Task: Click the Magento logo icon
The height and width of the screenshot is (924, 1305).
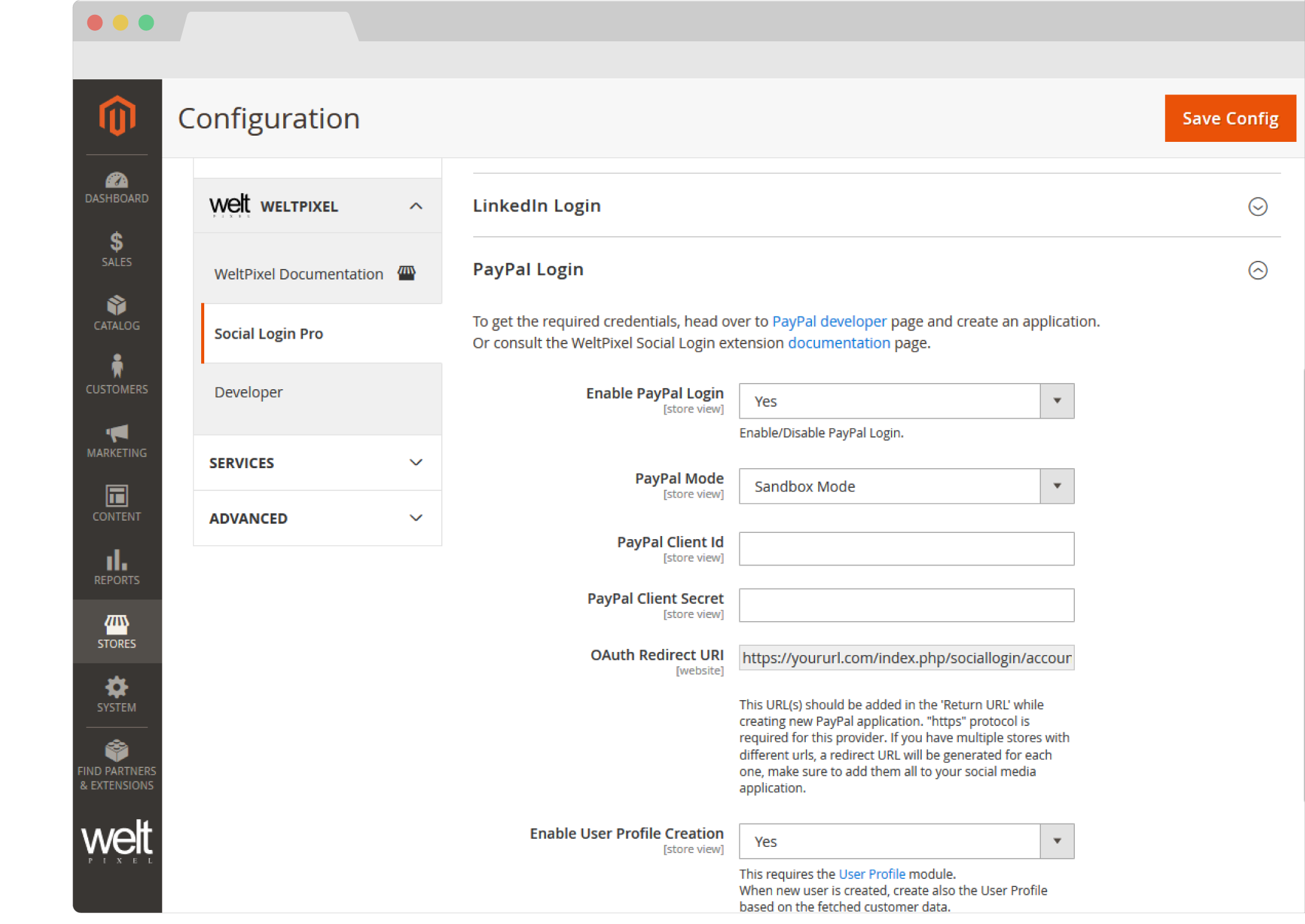Action: pos(117,115)
